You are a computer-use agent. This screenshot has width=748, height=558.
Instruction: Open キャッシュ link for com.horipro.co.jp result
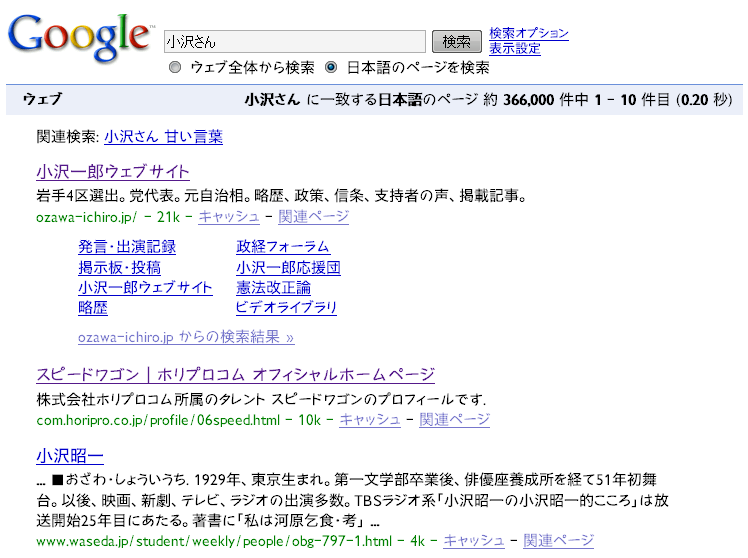coord(370,420)
